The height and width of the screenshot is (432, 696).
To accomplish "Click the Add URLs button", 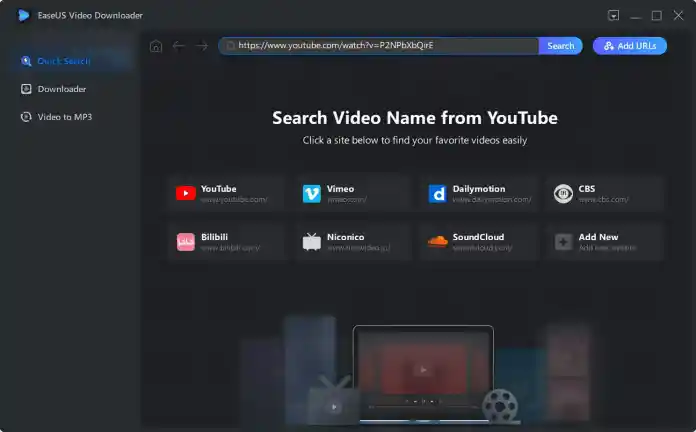I will 629,46.
